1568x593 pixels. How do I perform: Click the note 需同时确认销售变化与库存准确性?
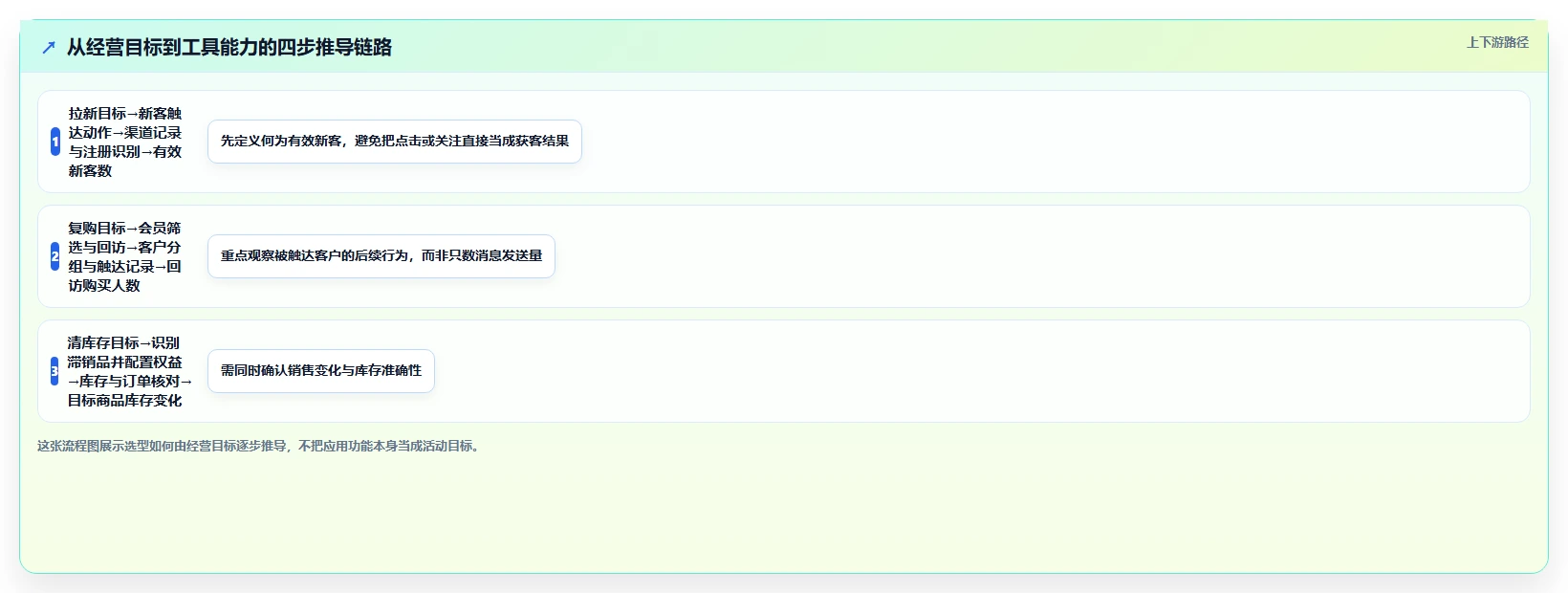[x=321, y=371]
